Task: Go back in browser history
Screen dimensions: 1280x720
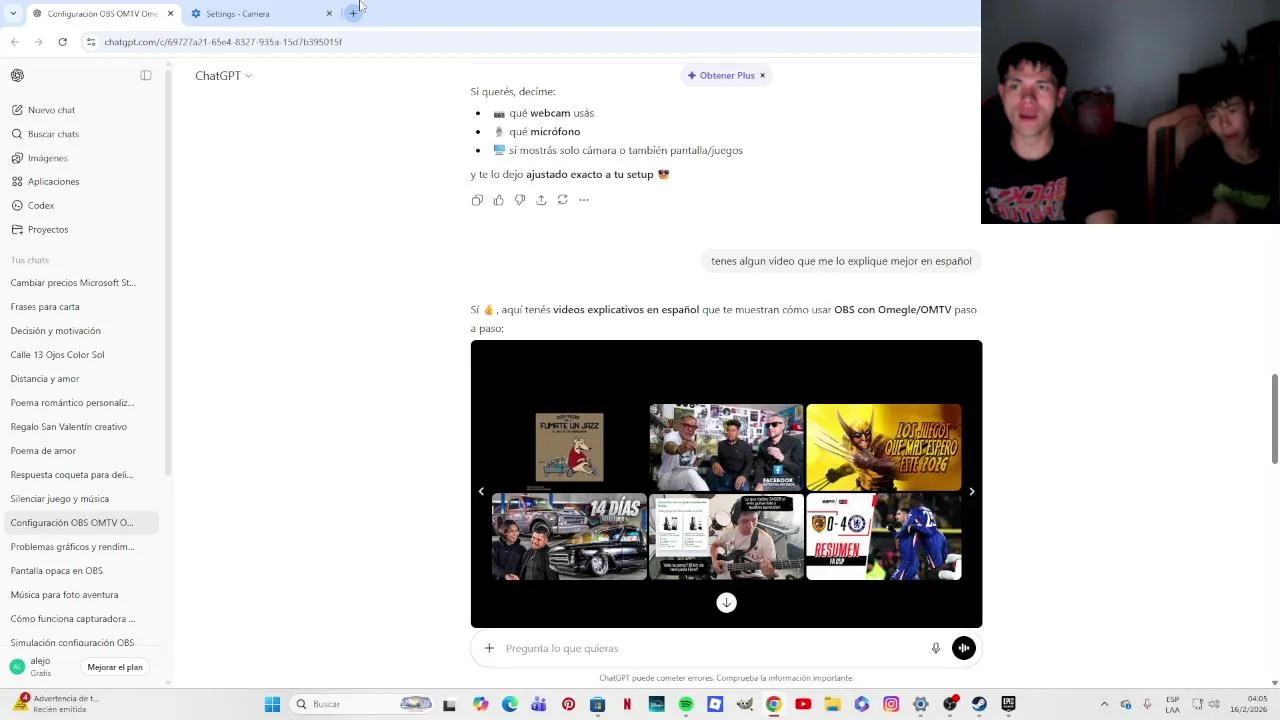Action: 14,42
